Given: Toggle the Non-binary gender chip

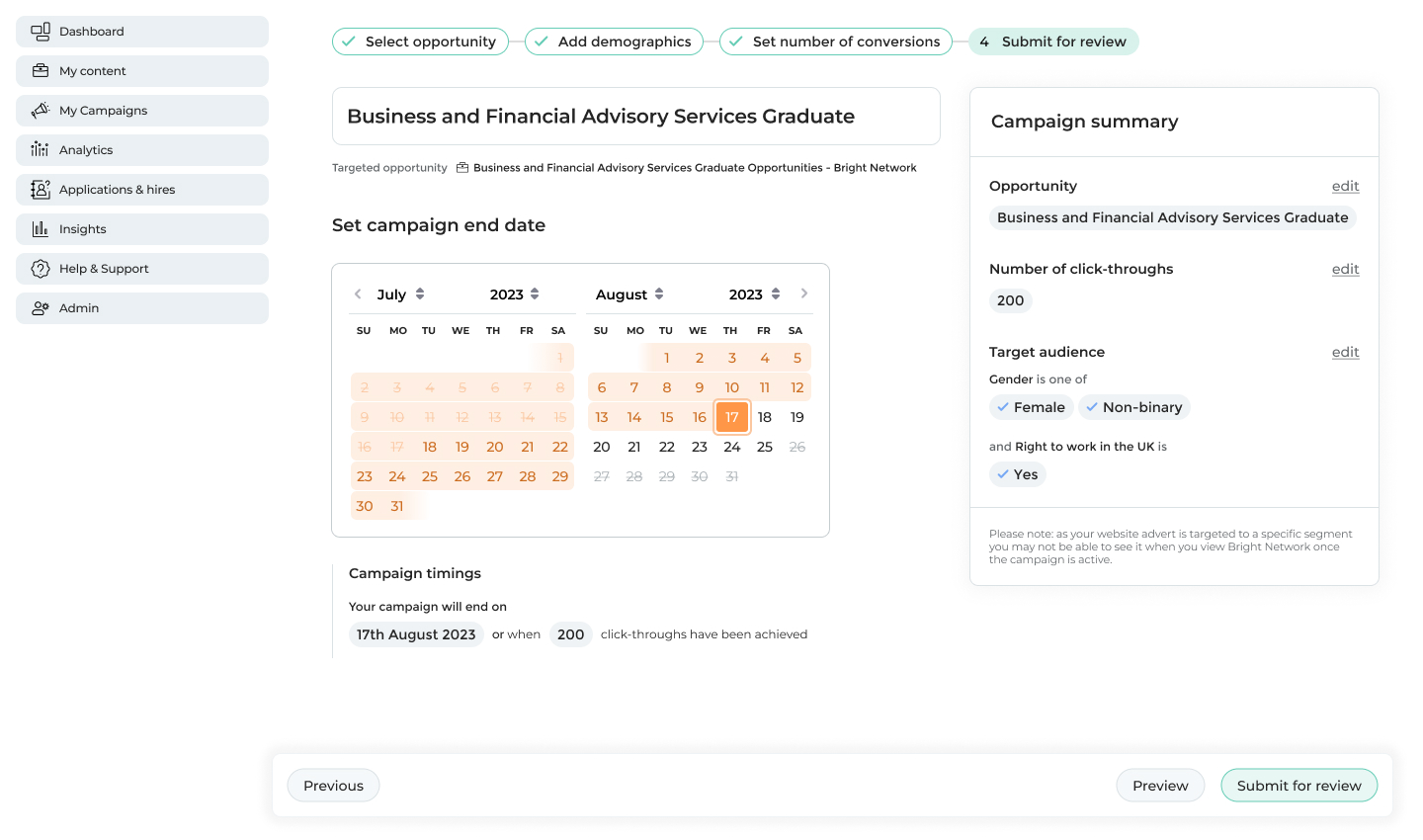Looking at the screenshot, I should (1133, 407).
